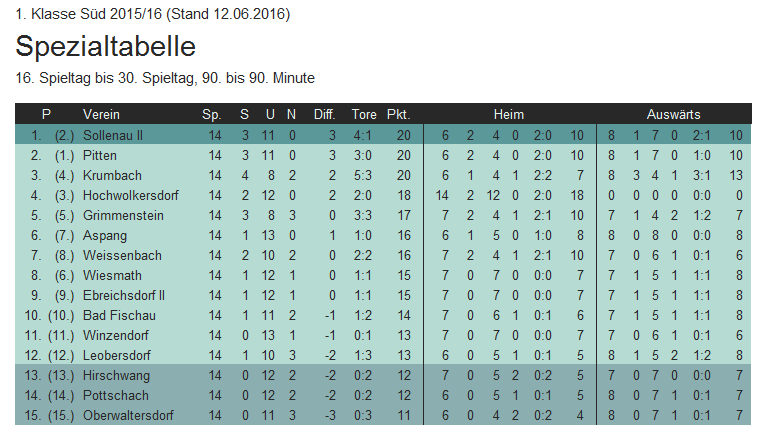Select the Aspang team name
766x432 pixels.
click(103, 235)
